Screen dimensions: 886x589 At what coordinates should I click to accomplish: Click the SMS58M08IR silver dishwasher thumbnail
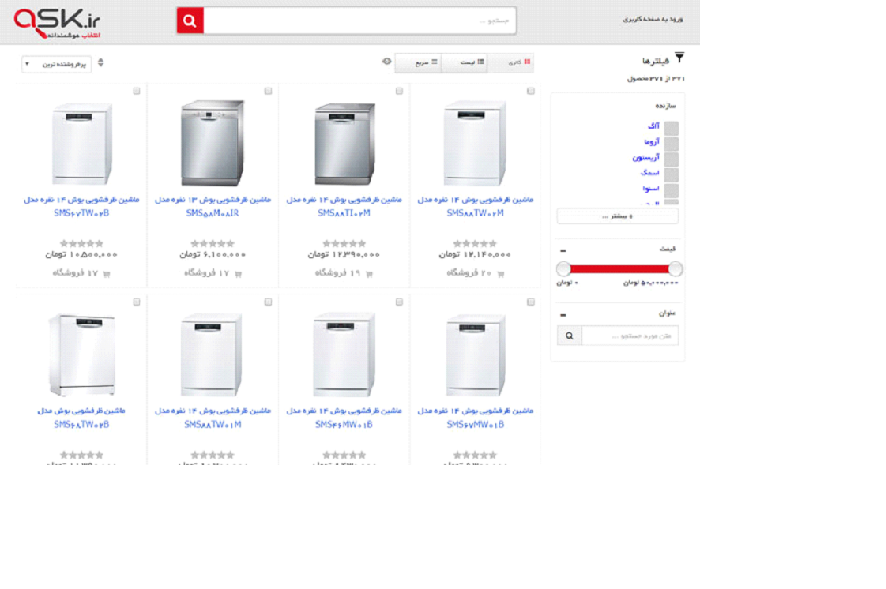(212, 142)
